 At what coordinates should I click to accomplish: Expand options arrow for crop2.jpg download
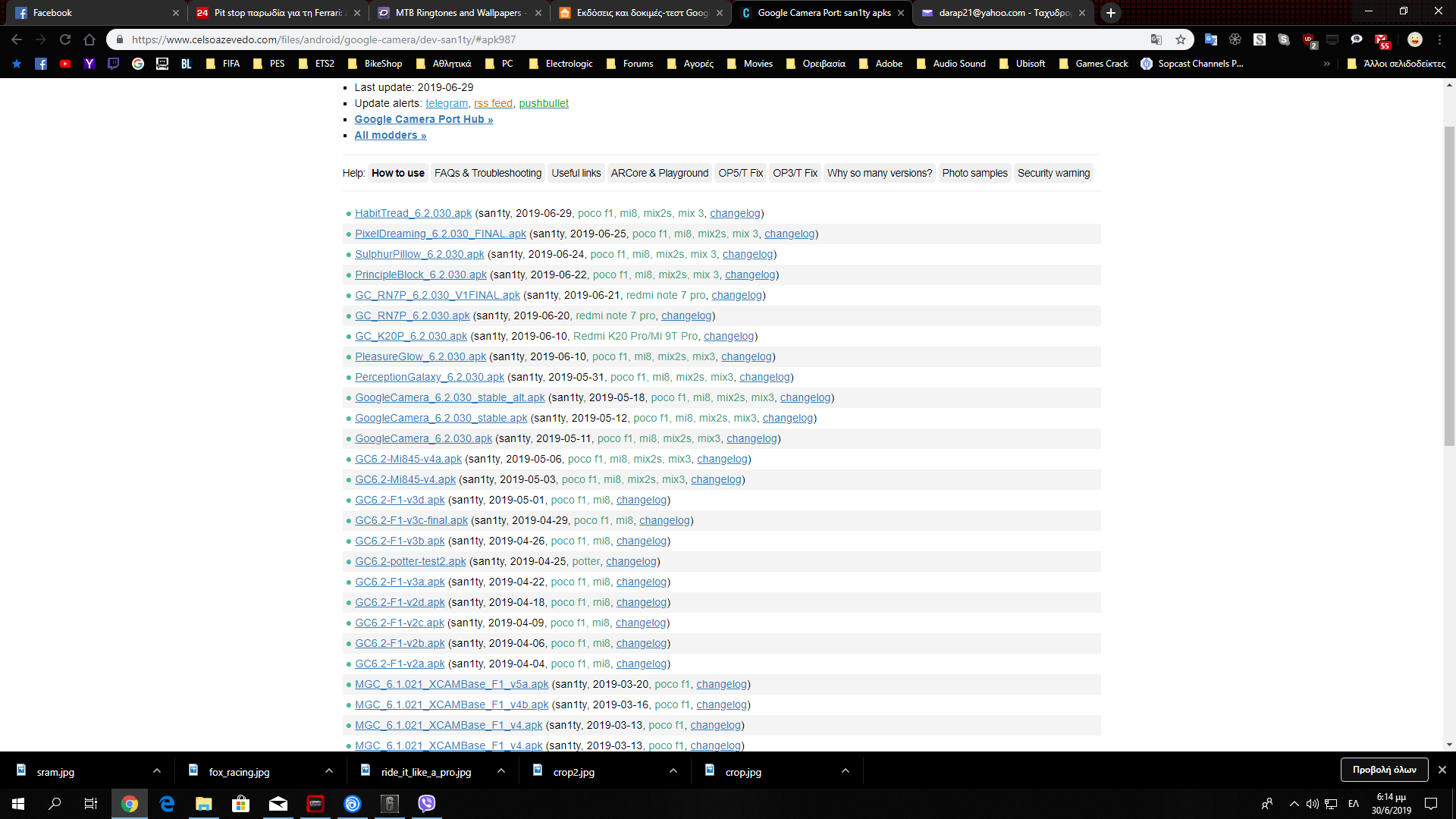673,770
